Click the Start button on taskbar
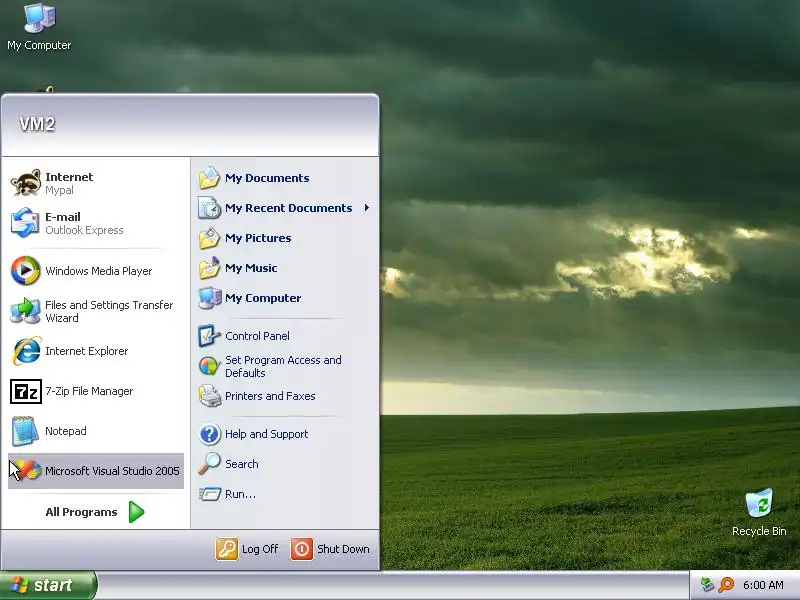This screenshot has width=800, height=600. pyautogui.click(x=48, y=585)
